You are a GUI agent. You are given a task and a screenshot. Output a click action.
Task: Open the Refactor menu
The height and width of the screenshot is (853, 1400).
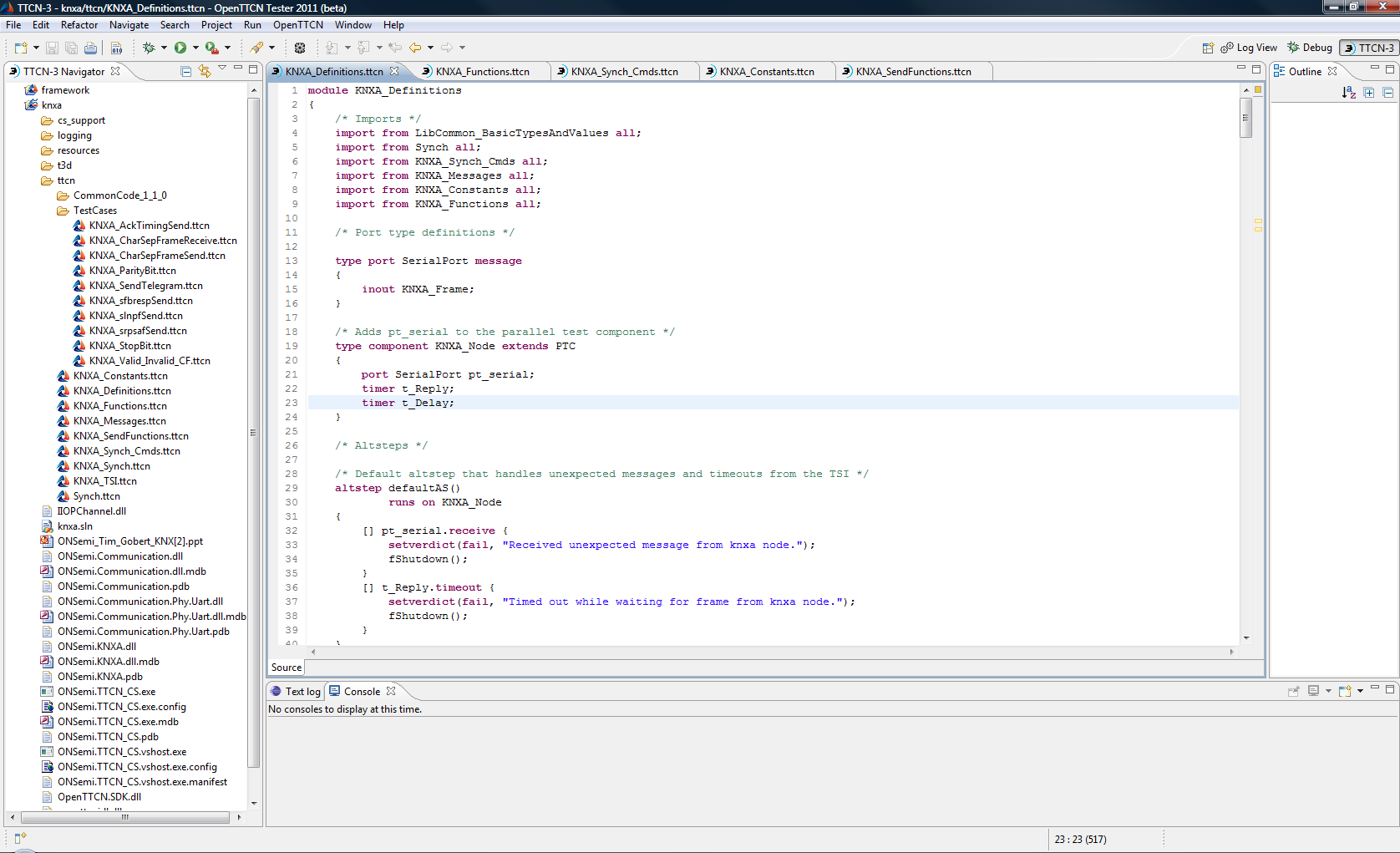pyautogui.click(x=79, y=25)
